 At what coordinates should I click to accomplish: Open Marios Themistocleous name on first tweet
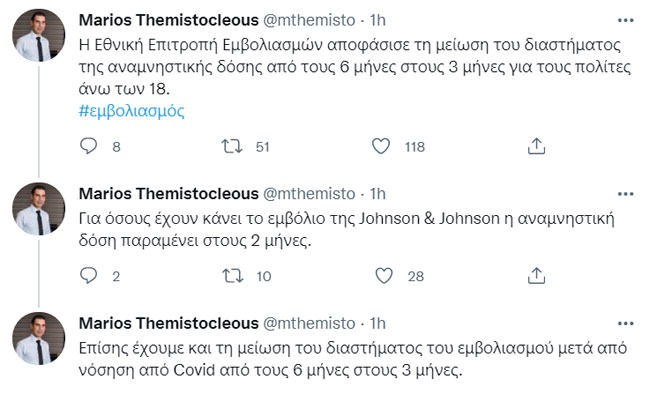click(x=169, y=20)
